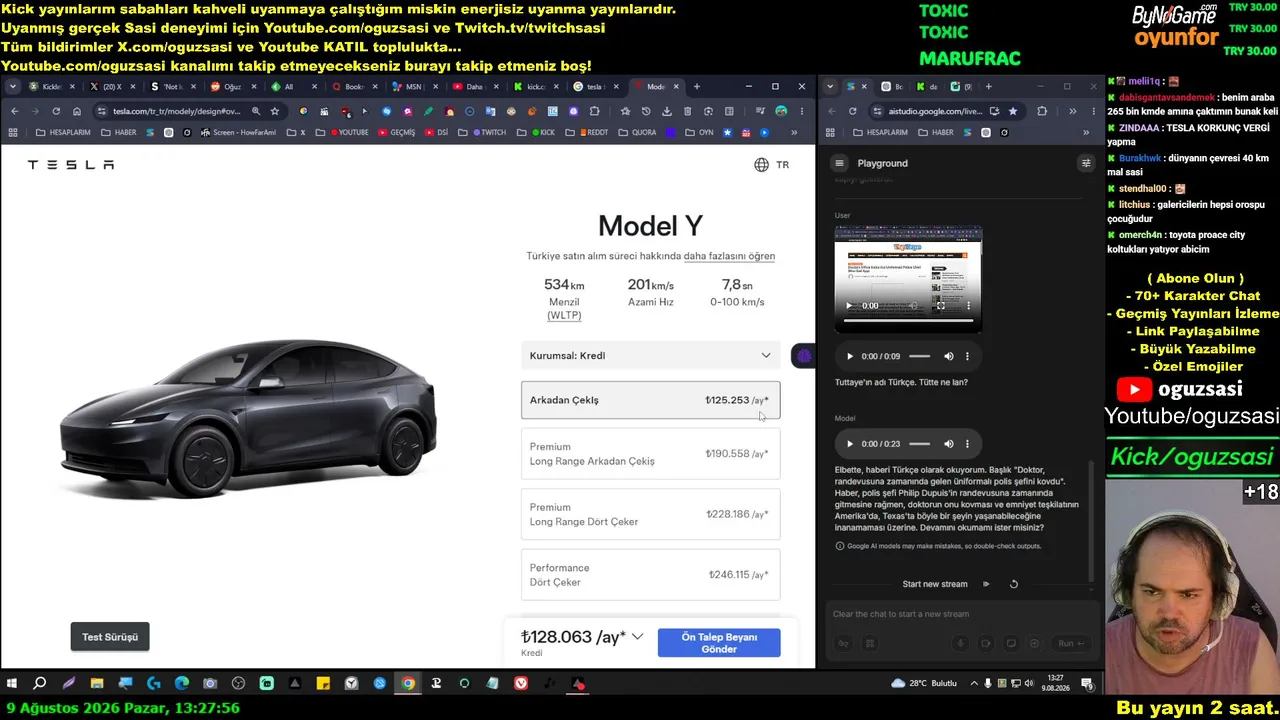Click Start new stream in AI Studio

pos(935,584)
